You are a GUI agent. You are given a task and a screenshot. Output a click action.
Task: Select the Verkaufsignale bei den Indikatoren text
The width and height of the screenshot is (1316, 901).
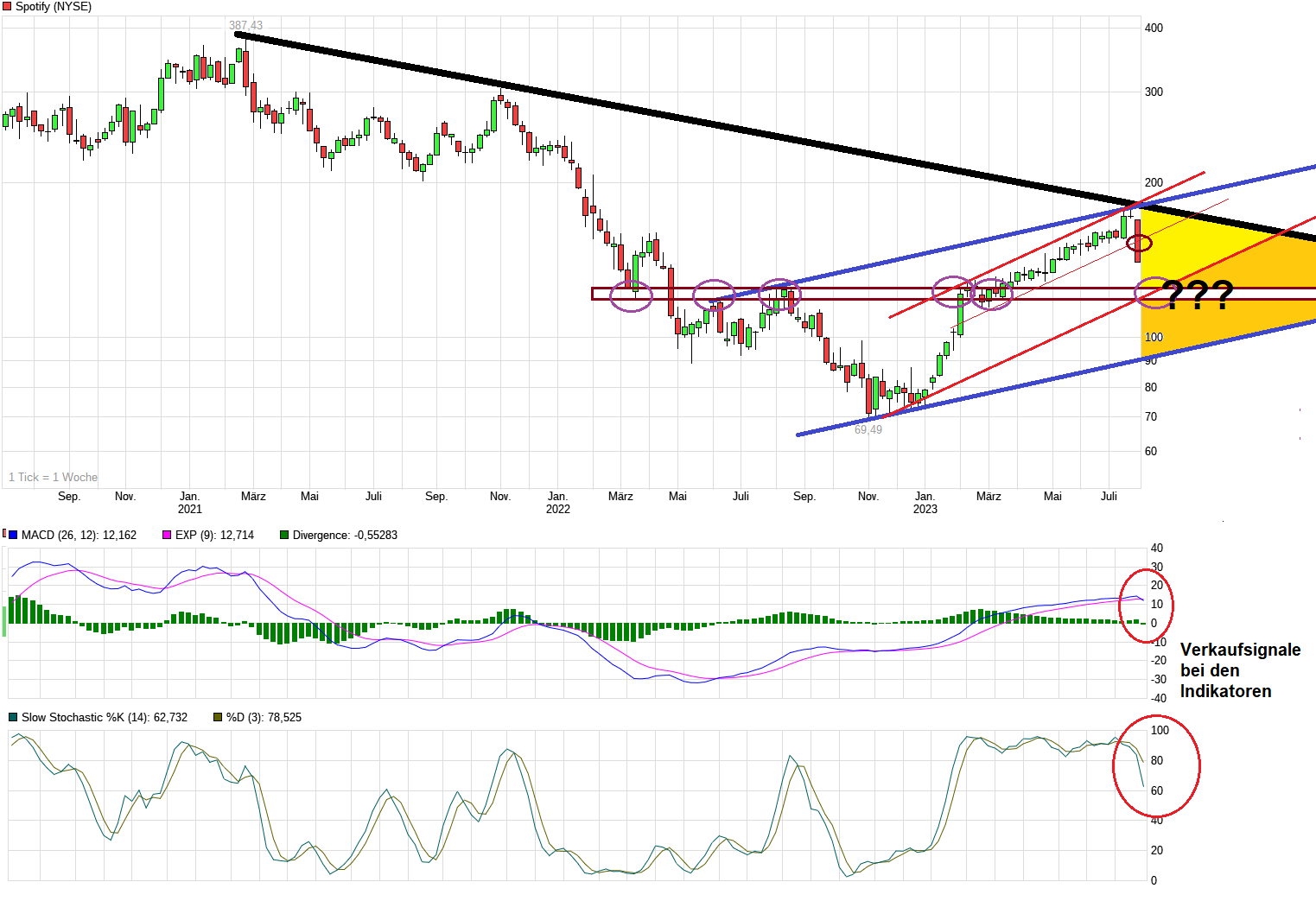(x=1239, y=670)
